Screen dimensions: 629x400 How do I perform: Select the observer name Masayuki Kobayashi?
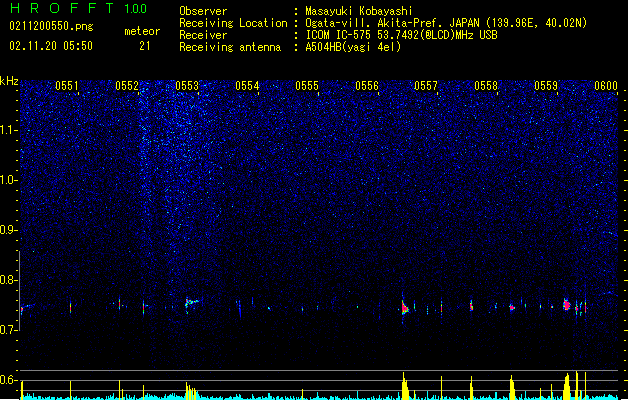coord(359,11)
